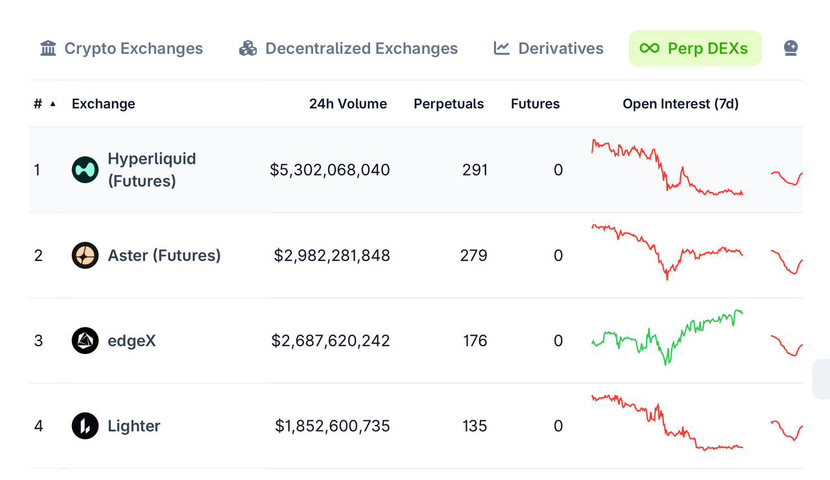The height and width of the screenshot is (480, 830).
Task: Click the bank icon beside Crypto Exchanges
Action: 48,48
